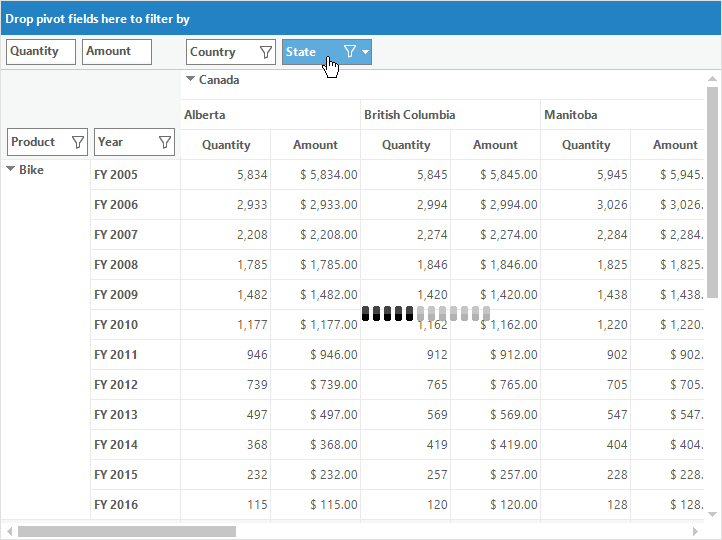
Task: Open the State field dropdown arrow
Action: pyautogui.click(x=365, y=52)
